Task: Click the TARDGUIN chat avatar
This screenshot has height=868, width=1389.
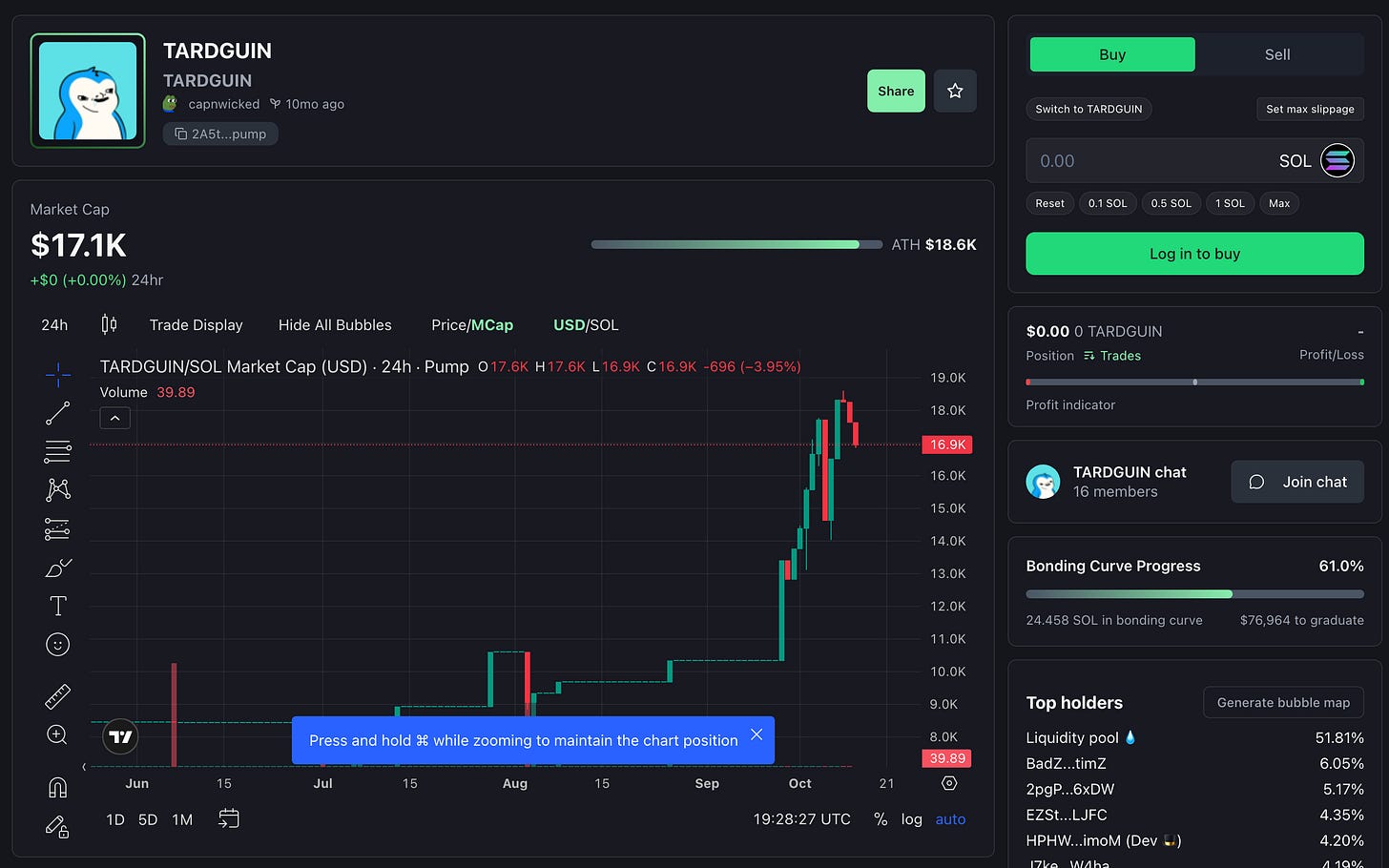Action: point(1043,482)
